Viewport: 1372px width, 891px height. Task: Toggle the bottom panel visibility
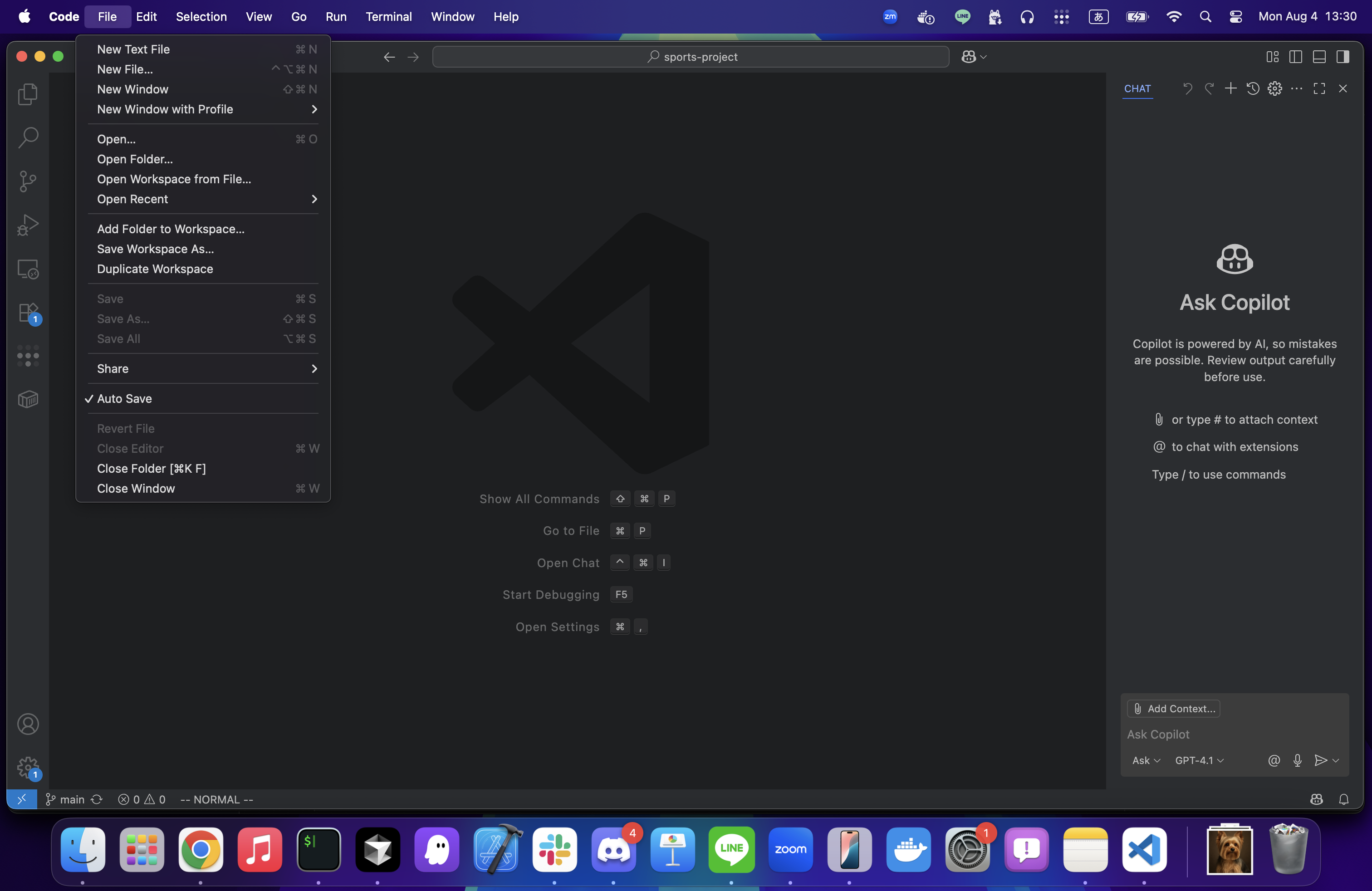pos(1319,56)
